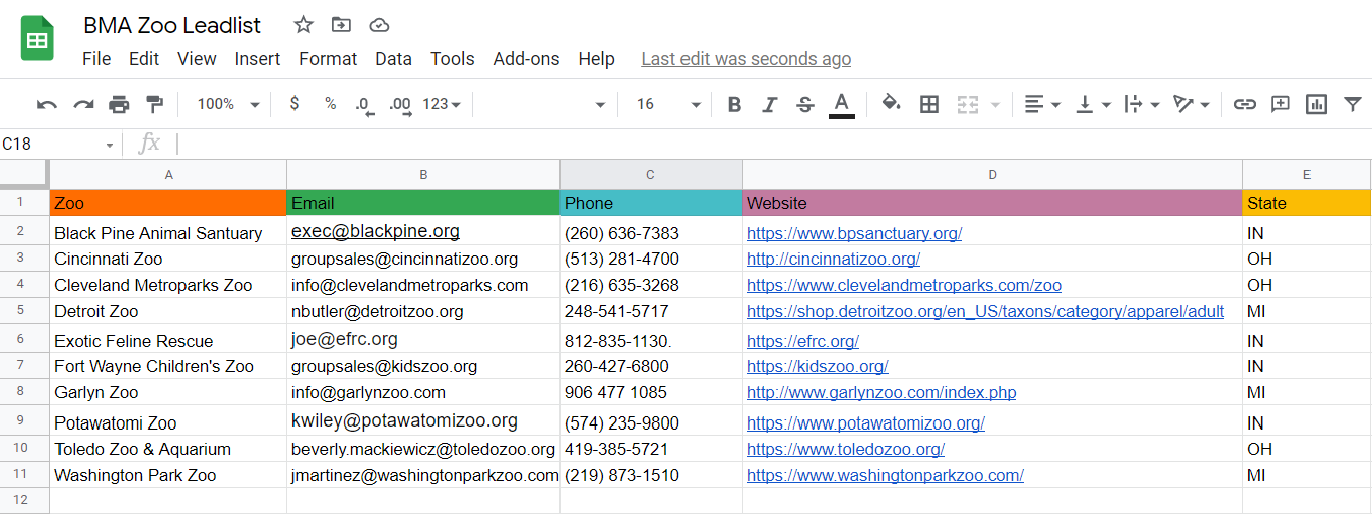Expand the merge cells options arrow
Image resolution: width=1372 pixels, height=514 pixels.
[995, 104]
